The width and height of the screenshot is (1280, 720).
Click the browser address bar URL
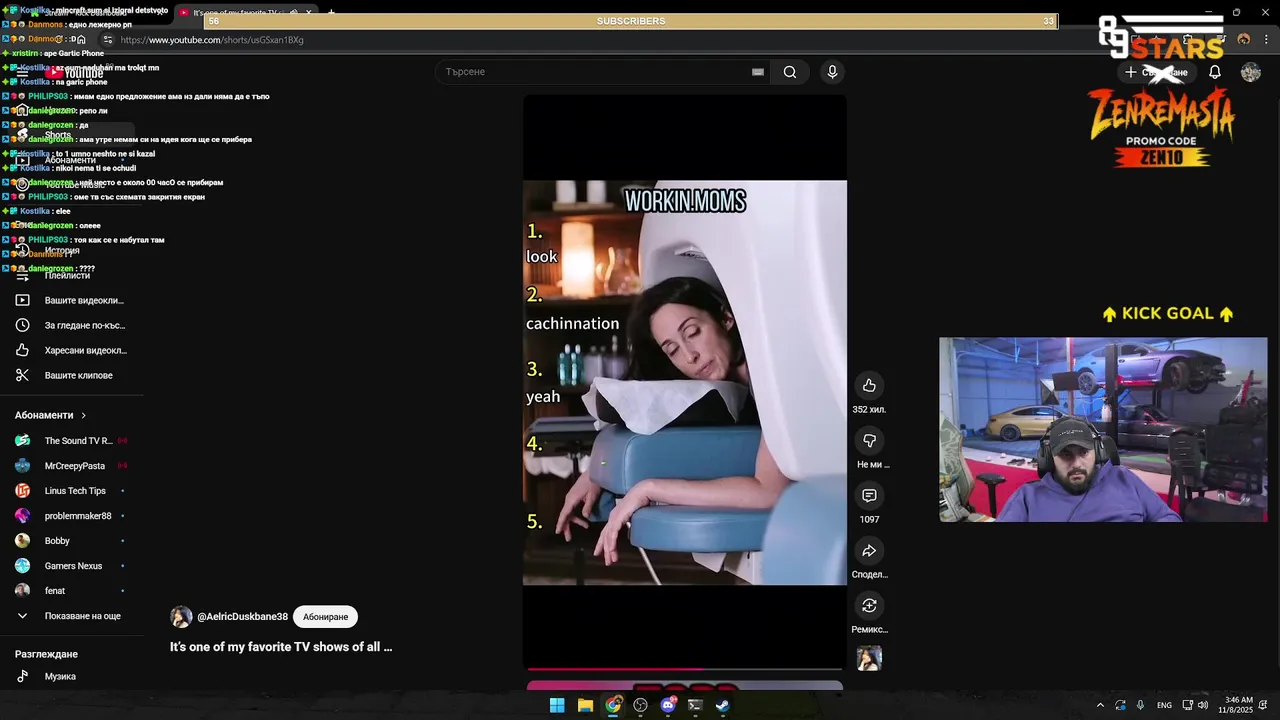coord(212,40)
